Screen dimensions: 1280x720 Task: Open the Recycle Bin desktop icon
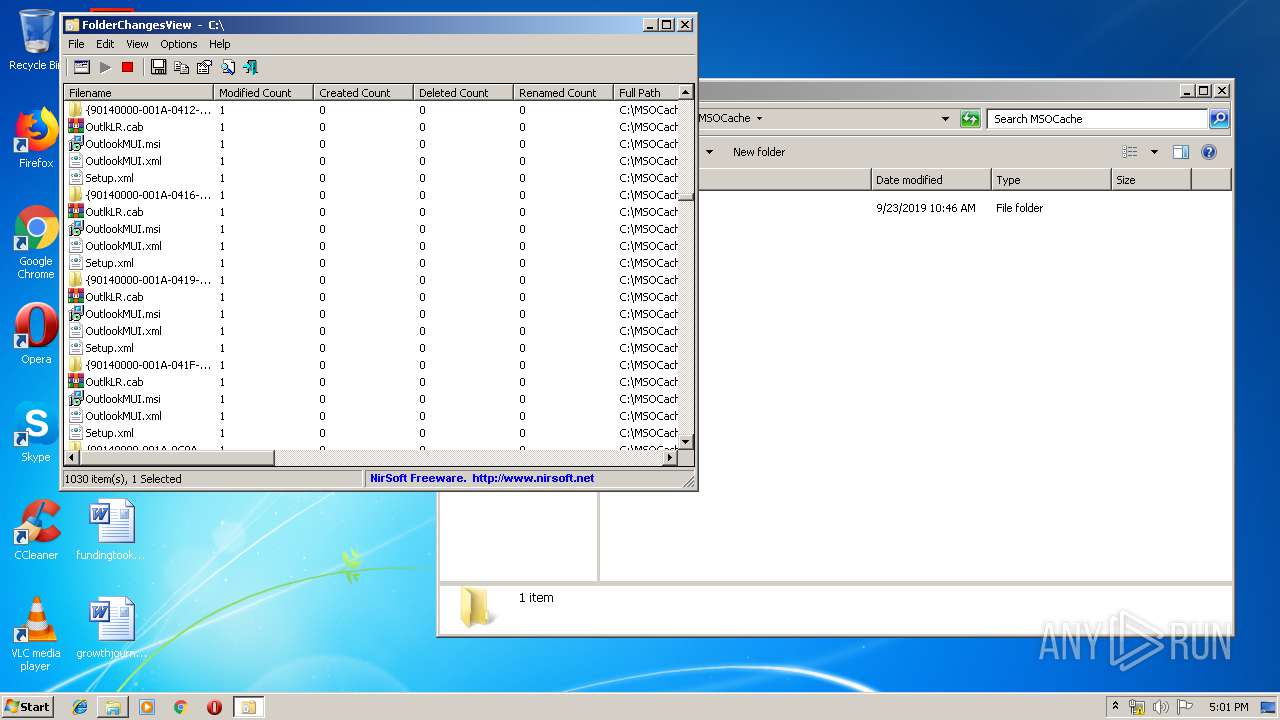[36, 40]
